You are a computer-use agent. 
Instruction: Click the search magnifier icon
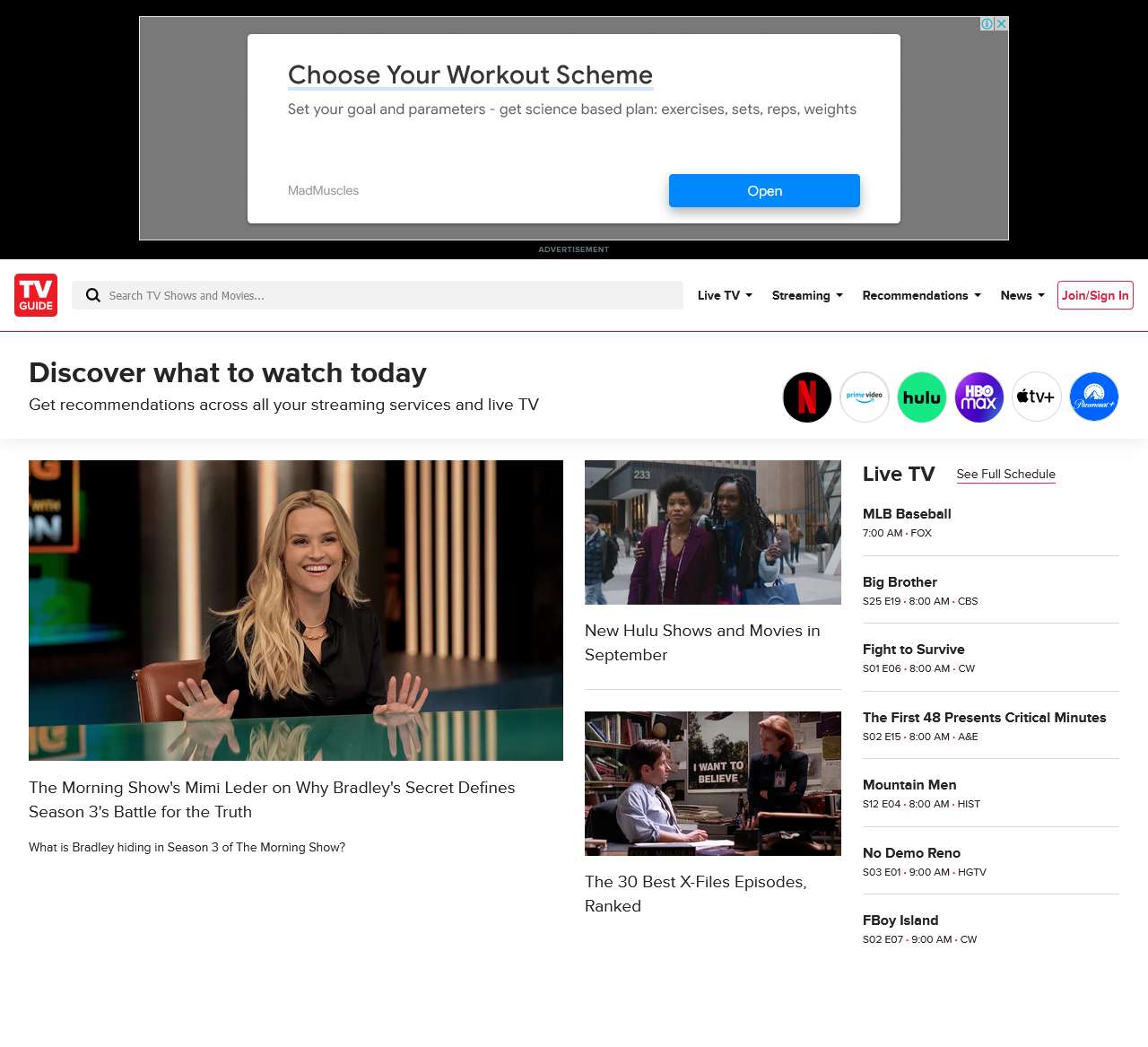coord(93,295)
